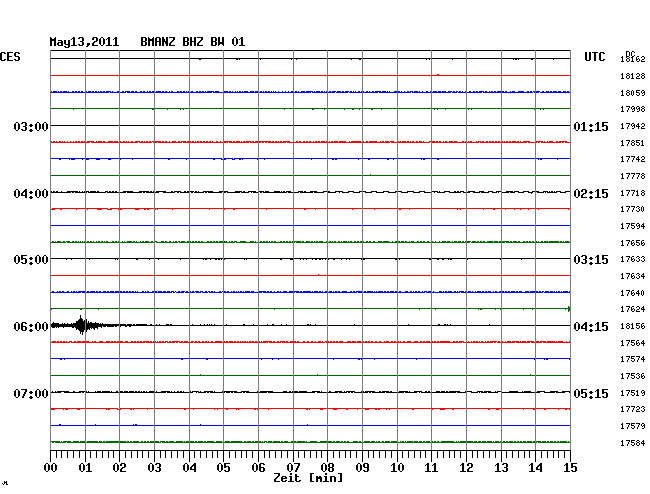
Task: Click the DC value '17742'
Action: (x=633, y=160)
